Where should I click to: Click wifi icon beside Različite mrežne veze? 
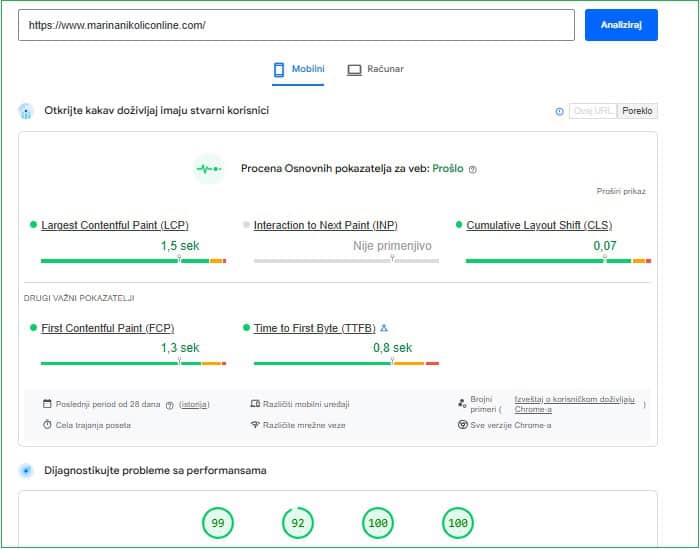click(x=255, y=424)
